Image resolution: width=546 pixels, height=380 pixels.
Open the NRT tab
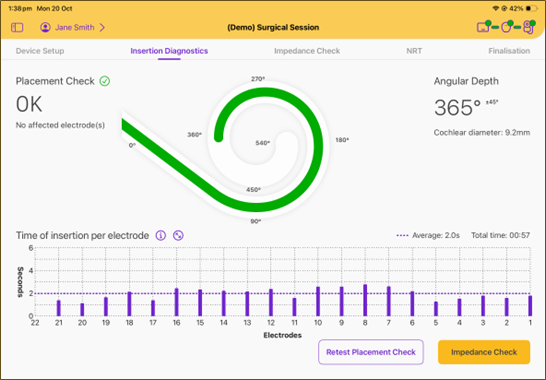[x=414, y=51]
